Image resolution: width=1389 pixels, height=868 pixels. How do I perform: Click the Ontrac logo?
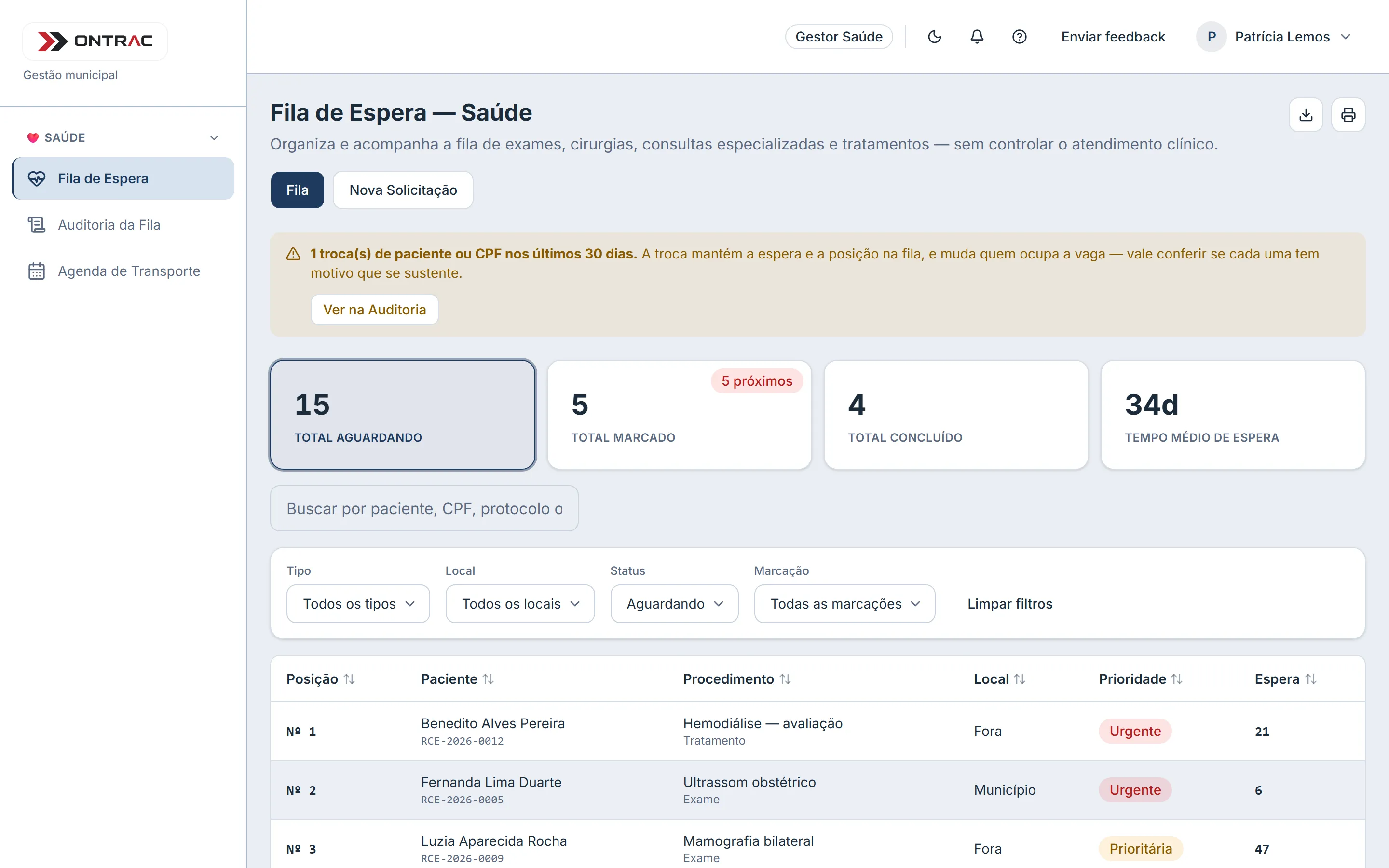pyautogui.click(x=95, y=41)
